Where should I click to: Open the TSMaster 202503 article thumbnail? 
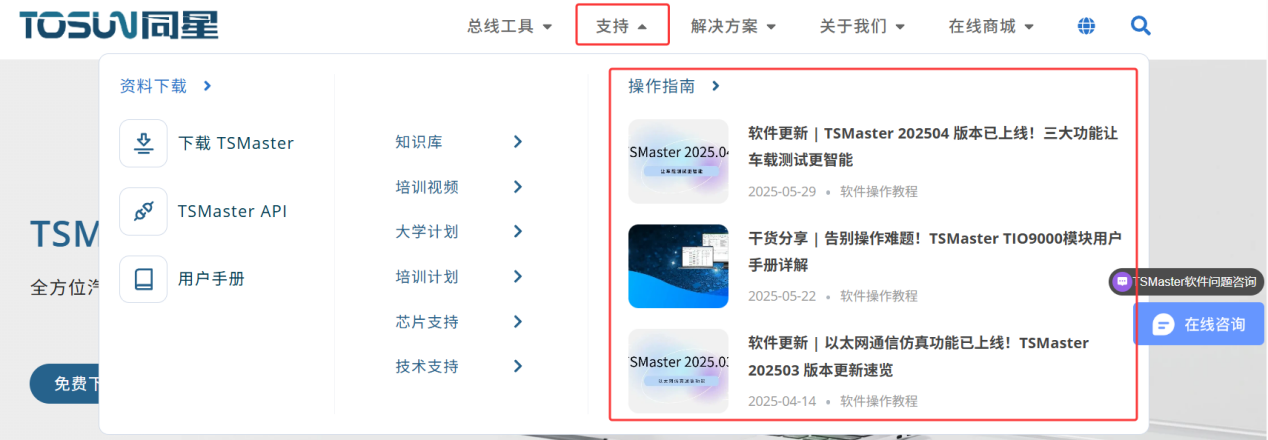click(x=678, y=371)
